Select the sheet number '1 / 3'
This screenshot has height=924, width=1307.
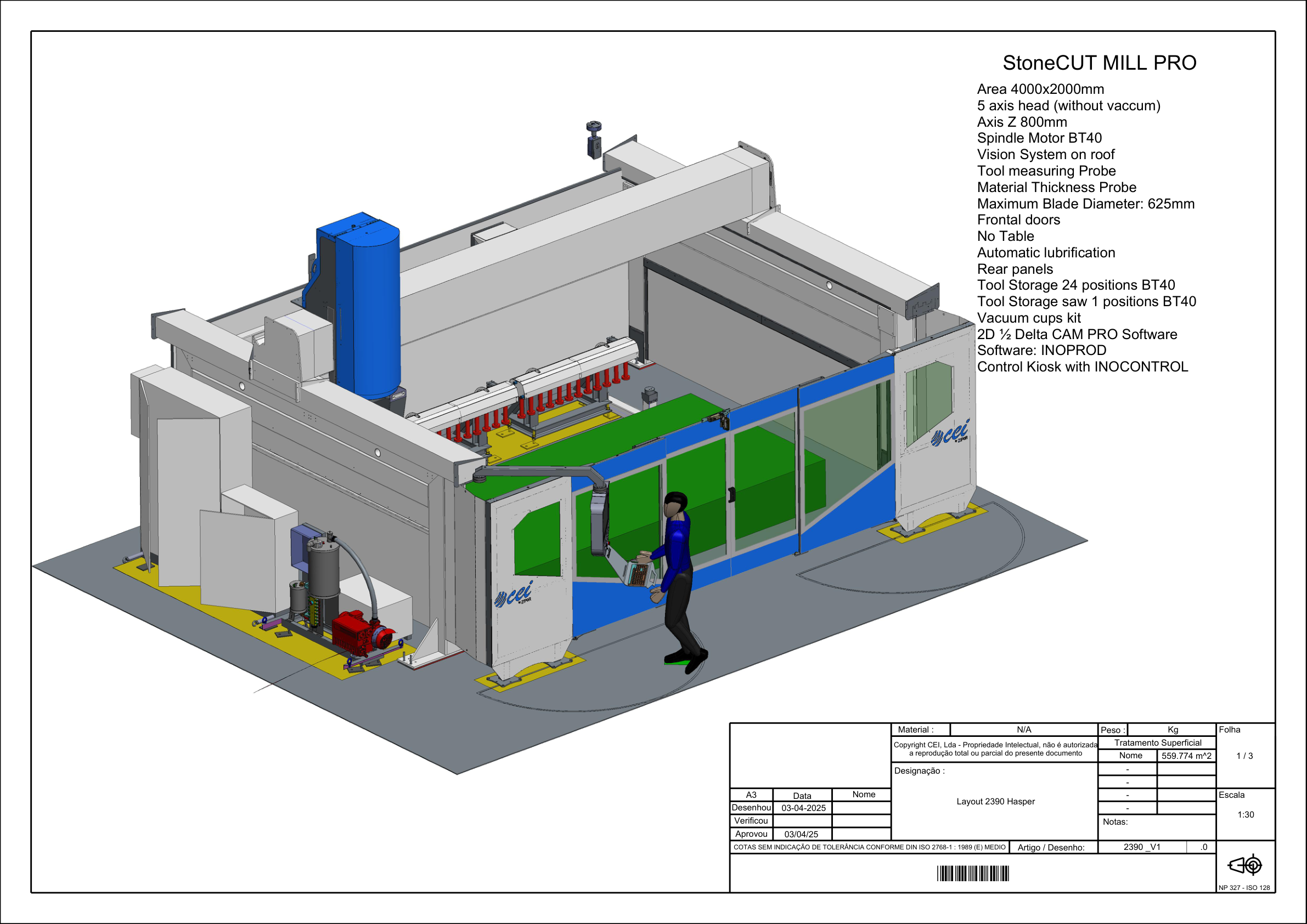[1244, 756]
